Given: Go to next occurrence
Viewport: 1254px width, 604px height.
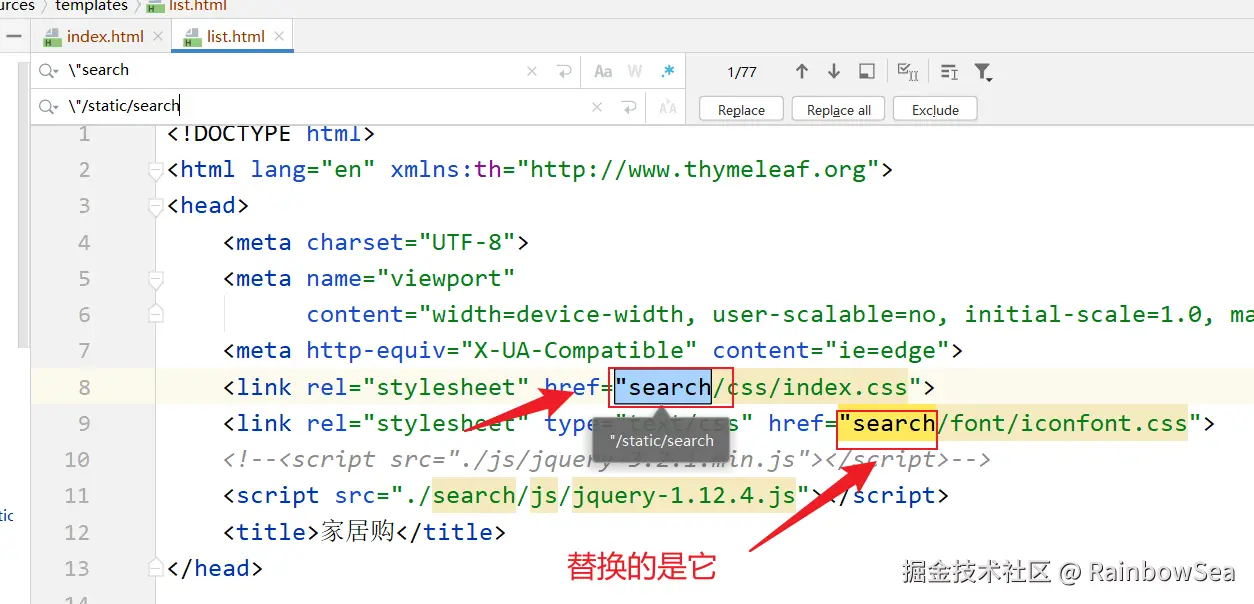Looking at the screenshot, I should pyautogui.click(x=834, y=71).
